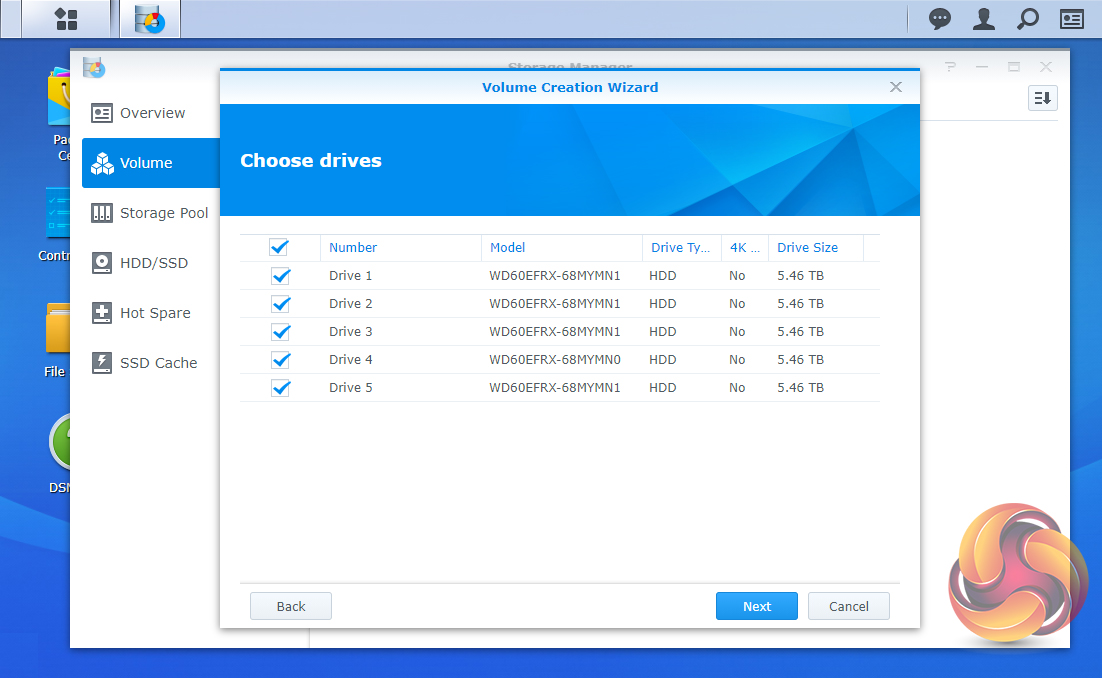Screen dimensions: 1102x678
Task: Open the DSM main menu grid icon
Action: tap(66, 19)
